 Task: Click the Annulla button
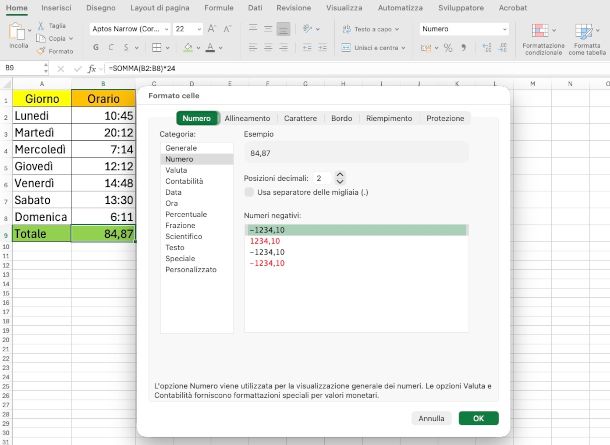pyautogui.click(x=431, y=418)
